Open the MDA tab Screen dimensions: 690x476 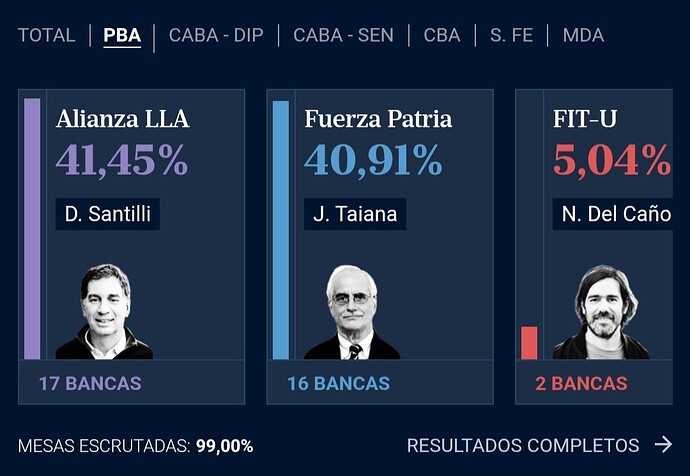pyautogui.click(x=583, y=36)
